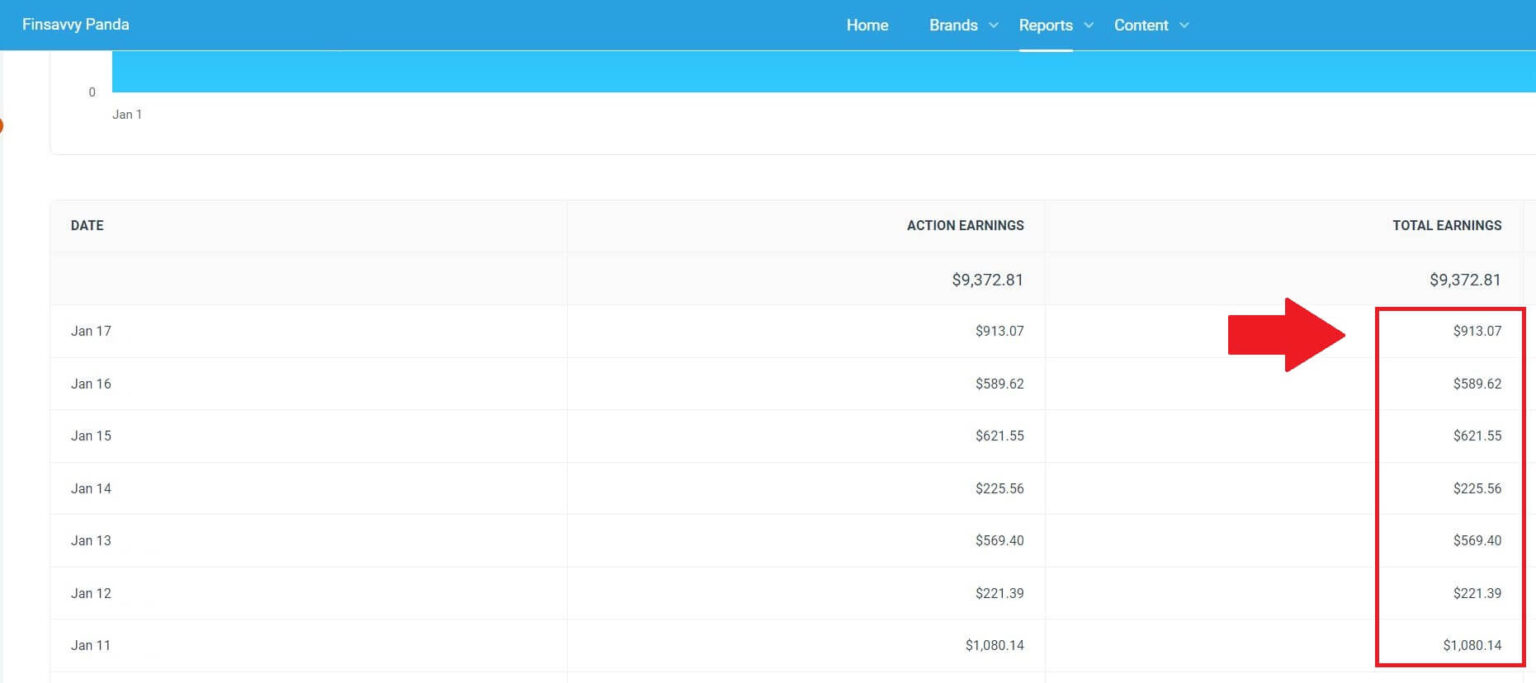
Task: Sort by the TOTAL EARNINGS column header
Action: click(1446, 226)
